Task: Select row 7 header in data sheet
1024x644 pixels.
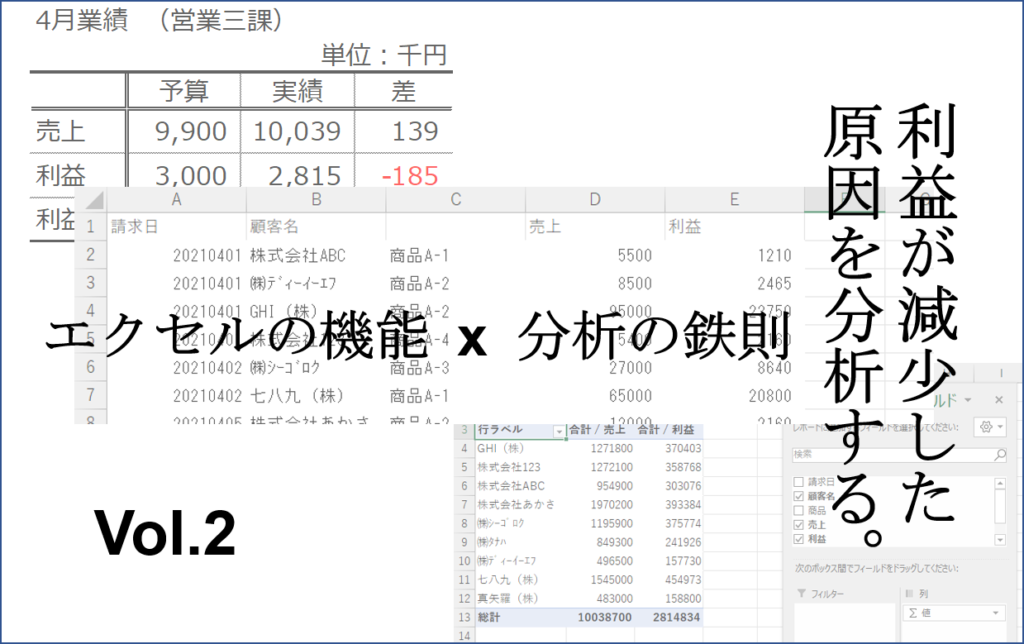Action: pos(91,395)
